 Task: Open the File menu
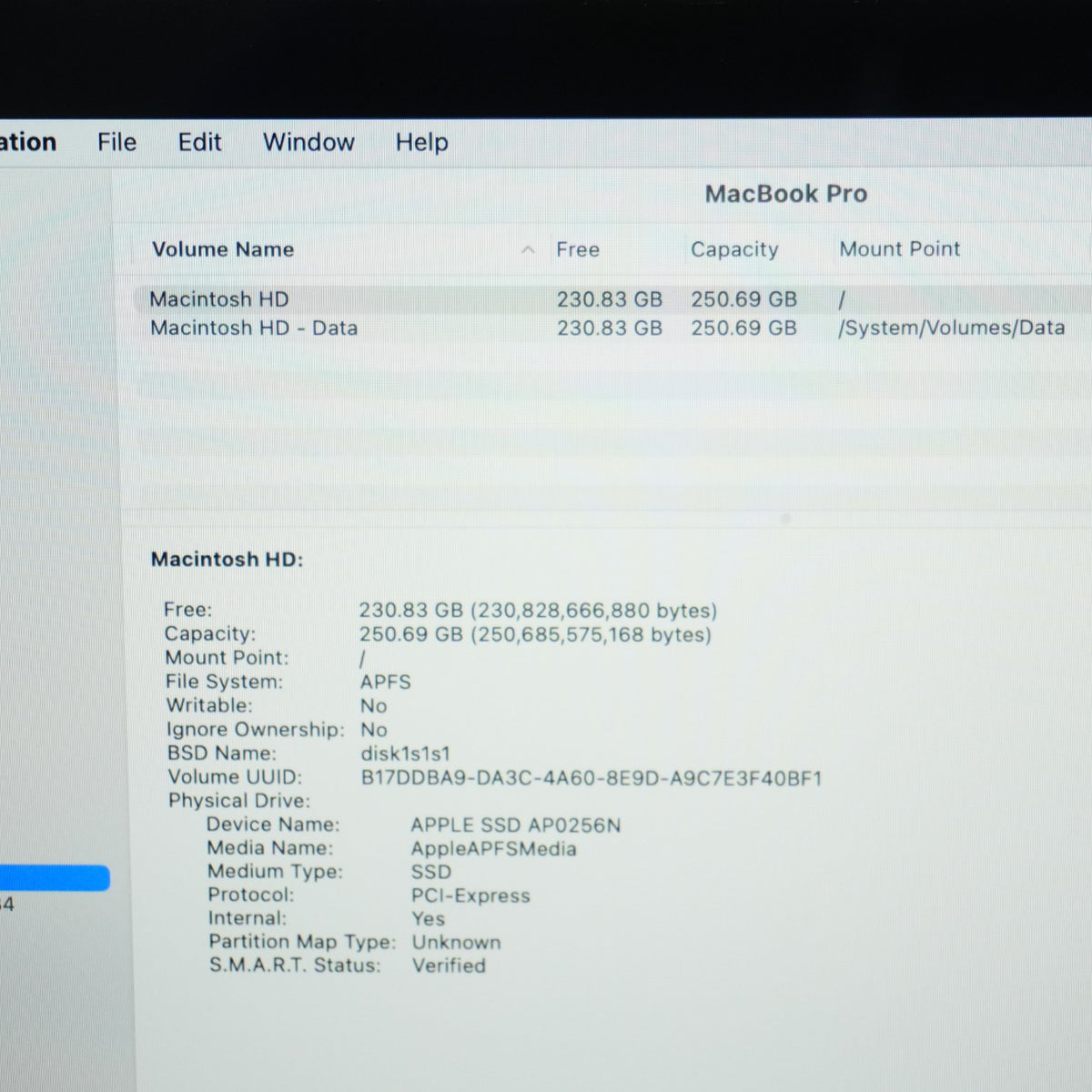[116, 142]
